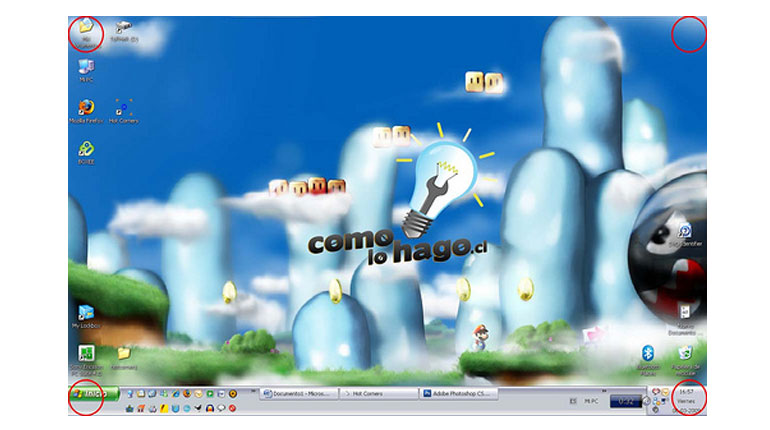This screenshot has height=430, width=770.
Task: Click the shortcut icon on the Bullet Bill
Action: pyautogui.click(x=685, y=233)
